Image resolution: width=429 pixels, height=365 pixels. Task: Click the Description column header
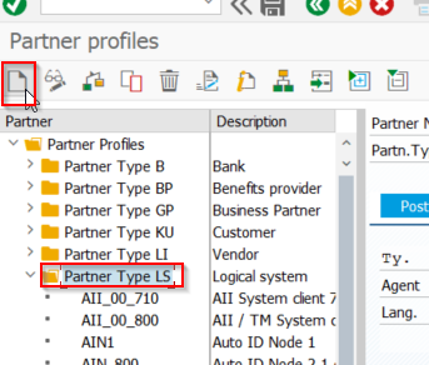273,122
